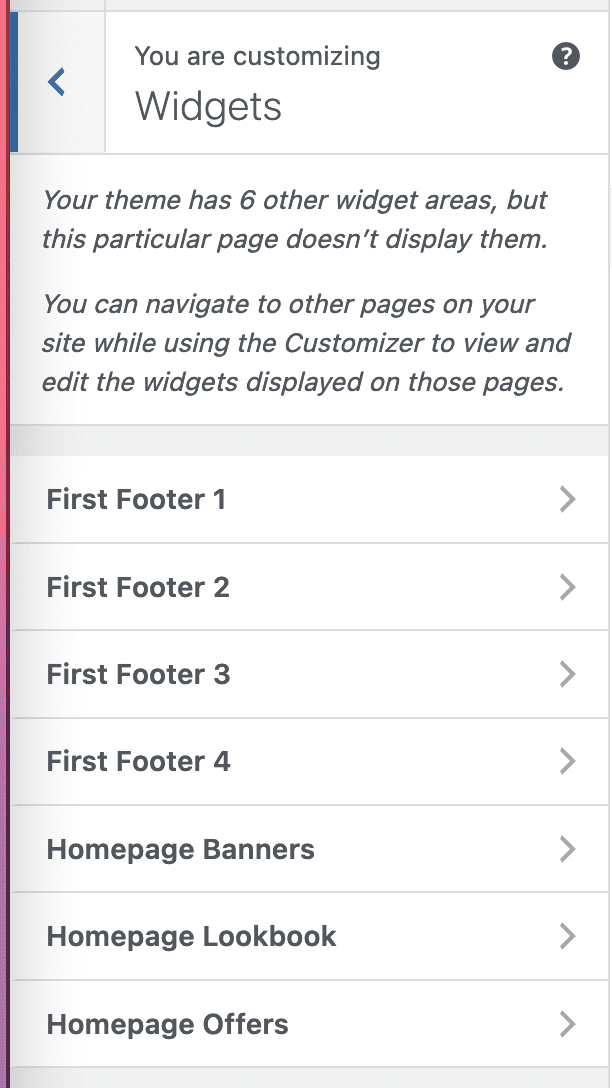Click the paragraph about navigating other pages
612x1088 pixels.
click(x=305, y=343)
